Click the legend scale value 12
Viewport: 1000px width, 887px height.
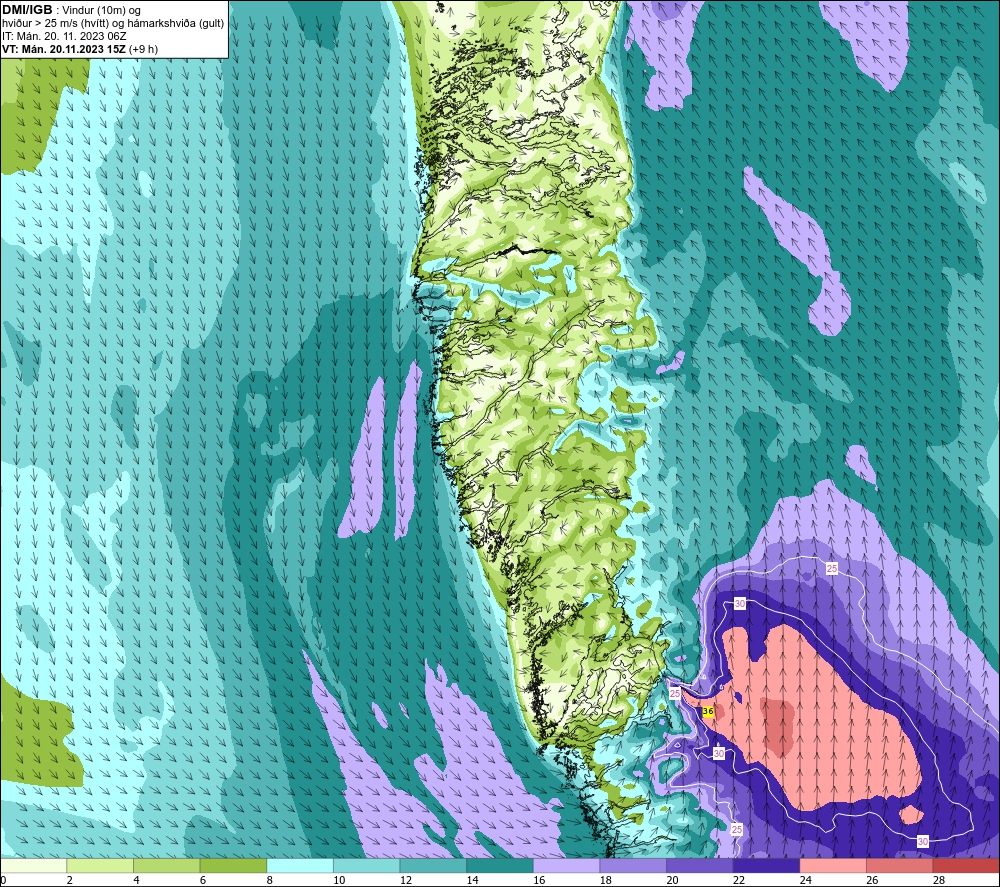click(x=406, y=881)
